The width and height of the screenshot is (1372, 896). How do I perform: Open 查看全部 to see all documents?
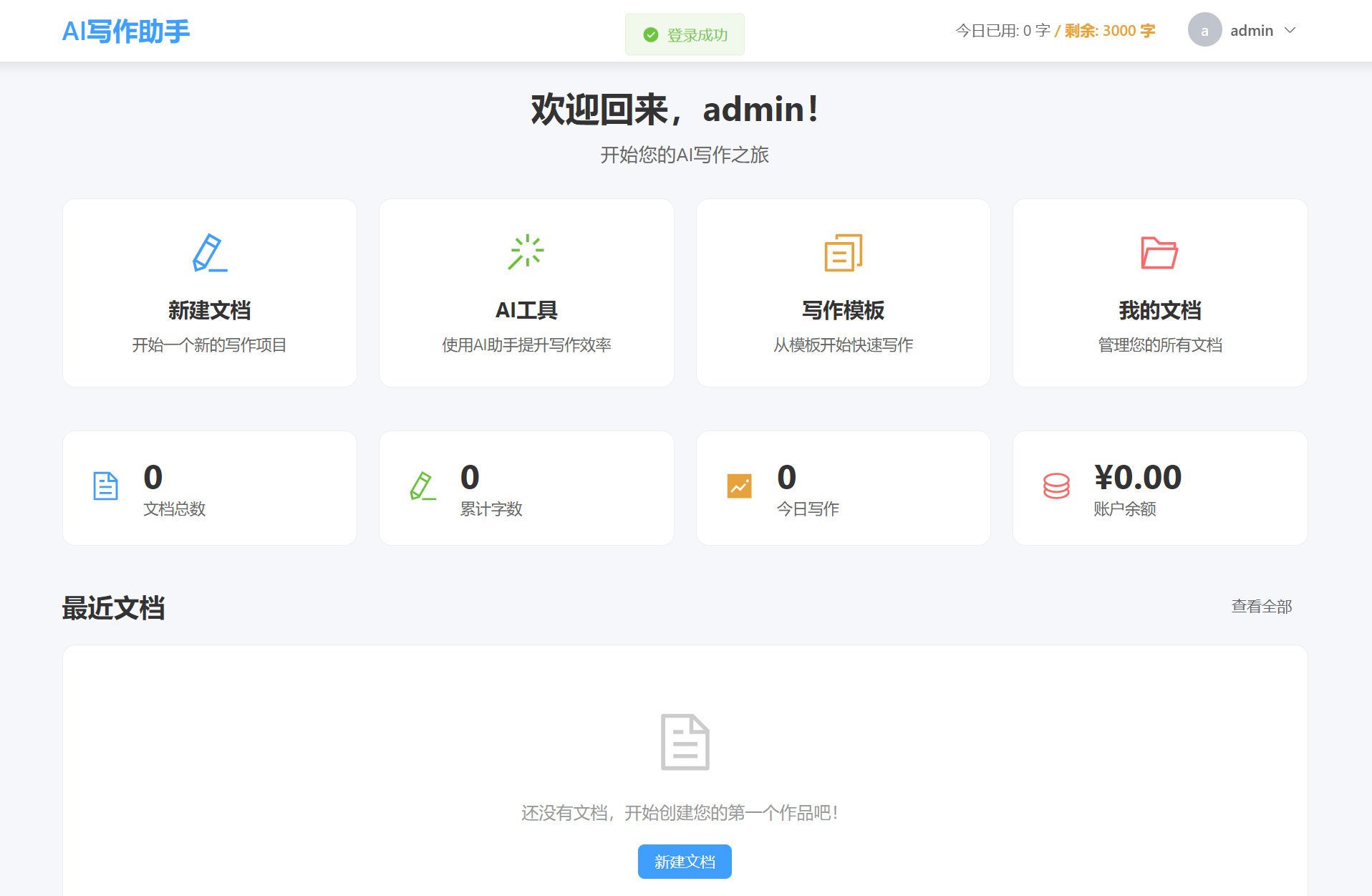click(x=1262, y=607)
